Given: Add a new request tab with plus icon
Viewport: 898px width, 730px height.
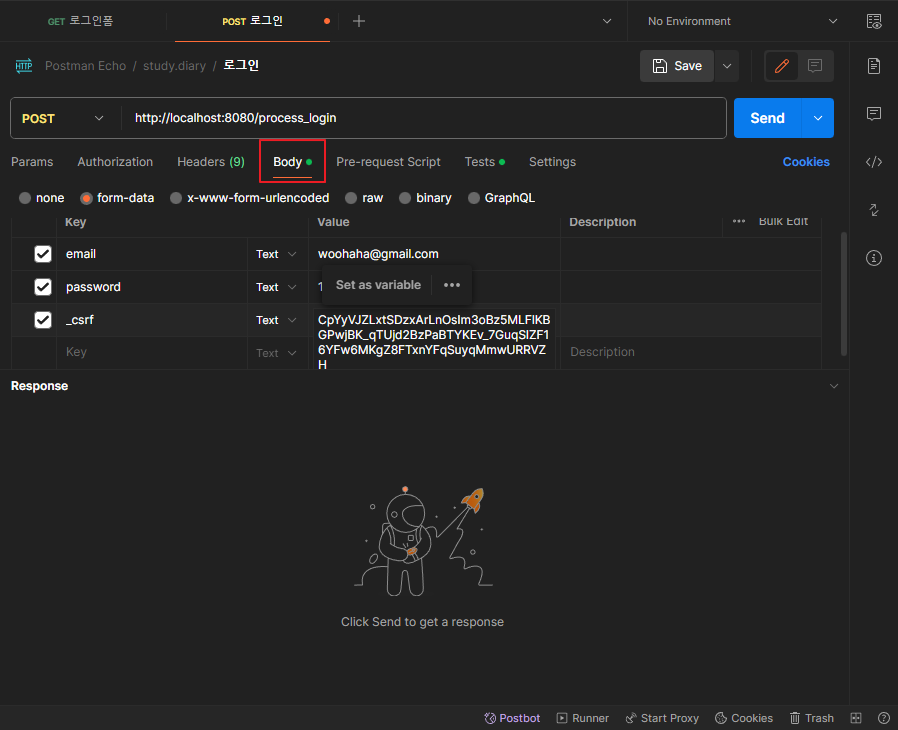Looking at the screenshot, I should tap(359, 21).
